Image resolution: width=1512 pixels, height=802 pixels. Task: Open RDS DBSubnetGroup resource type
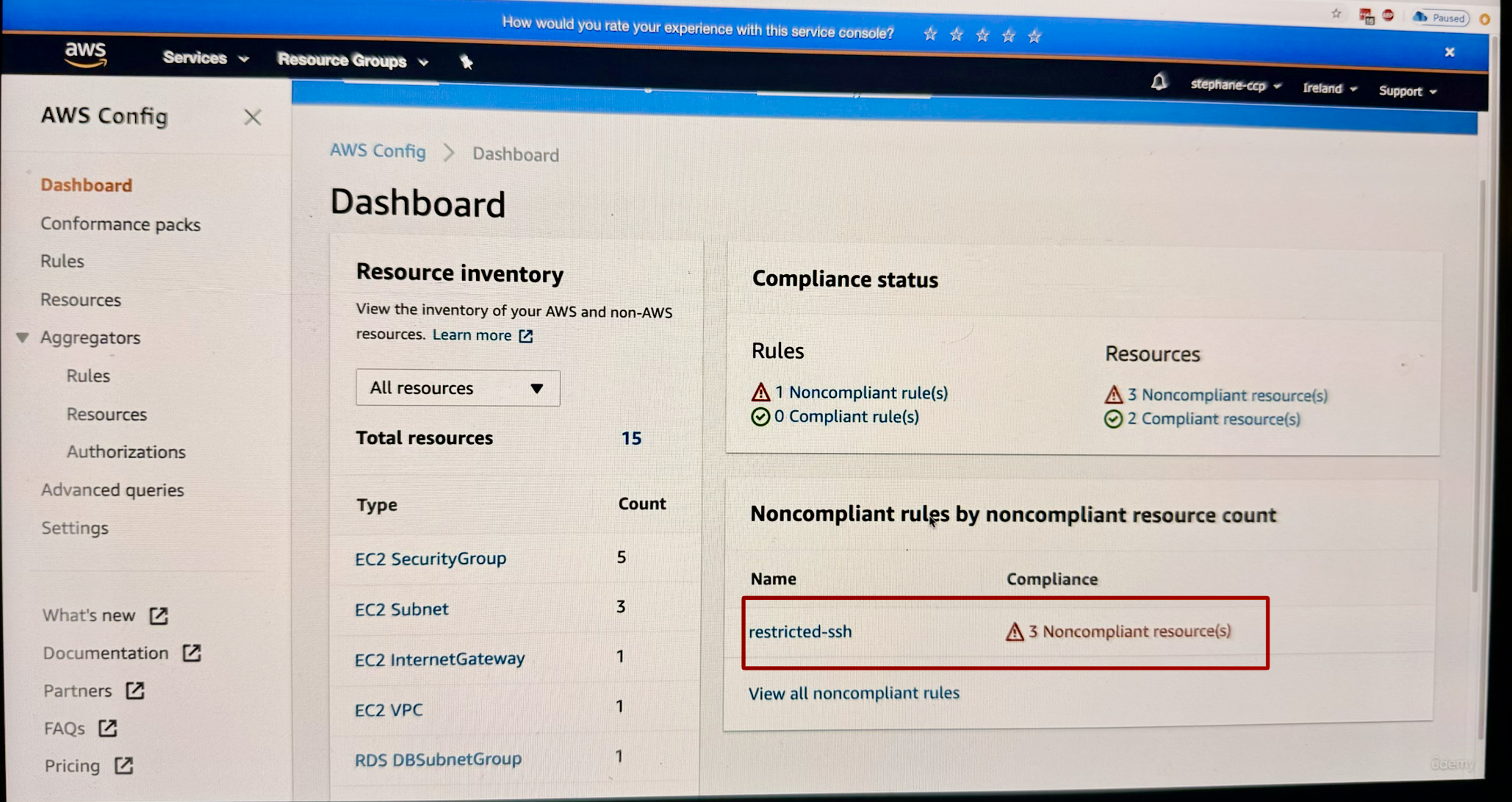(438, 759)
